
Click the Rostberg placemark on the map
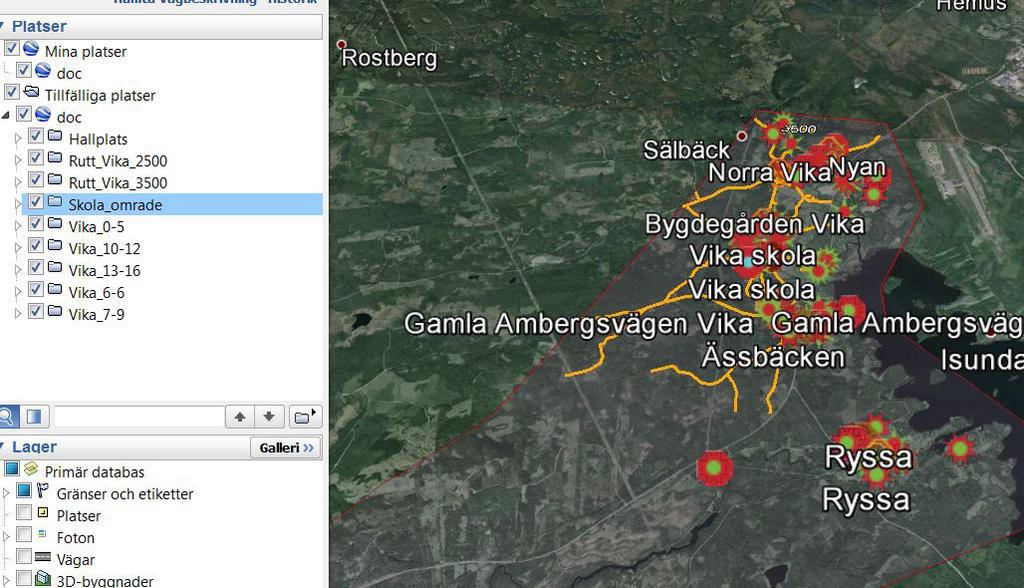click(x=342, y=44)
